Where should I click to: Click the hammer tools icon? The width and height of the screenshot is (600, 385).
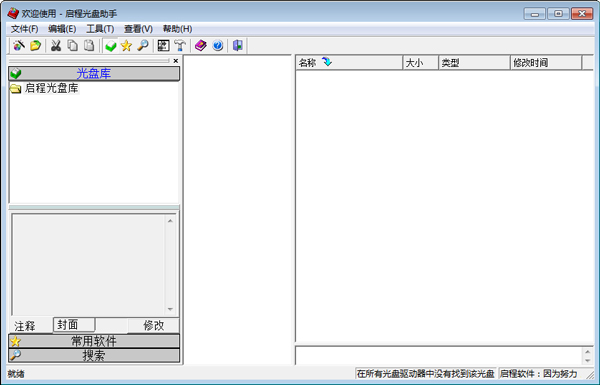[x=180, y=46]
